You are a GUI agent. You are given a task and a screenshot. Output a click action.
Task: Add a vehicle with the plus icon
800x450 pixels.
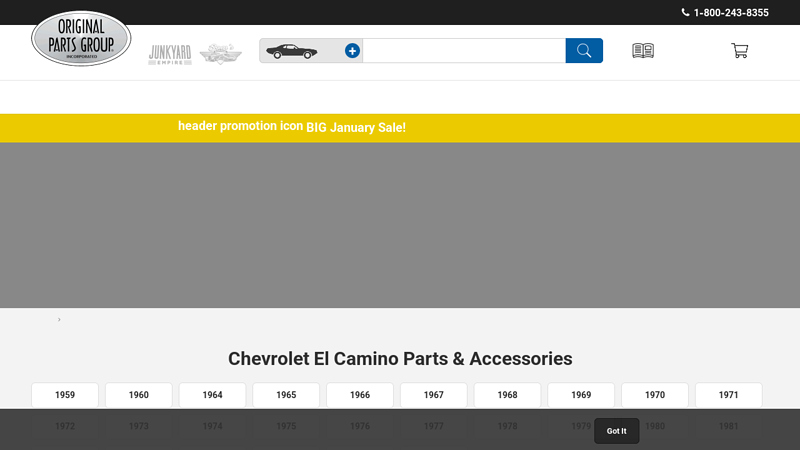352,51
